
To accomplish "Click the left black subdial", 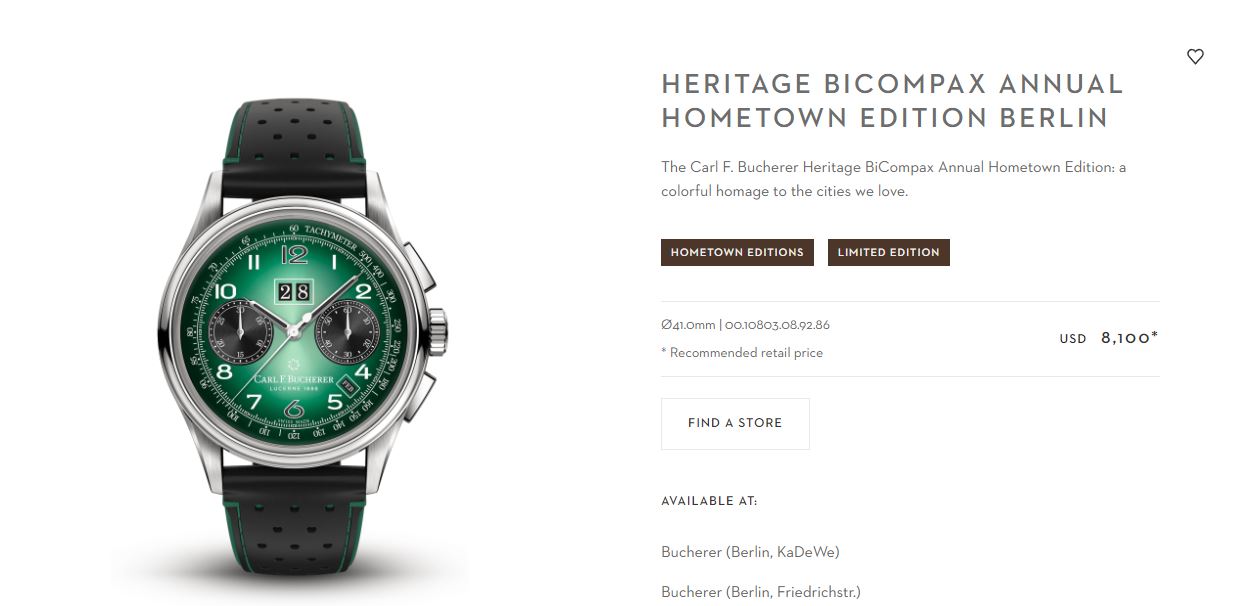I will point(242,332).
